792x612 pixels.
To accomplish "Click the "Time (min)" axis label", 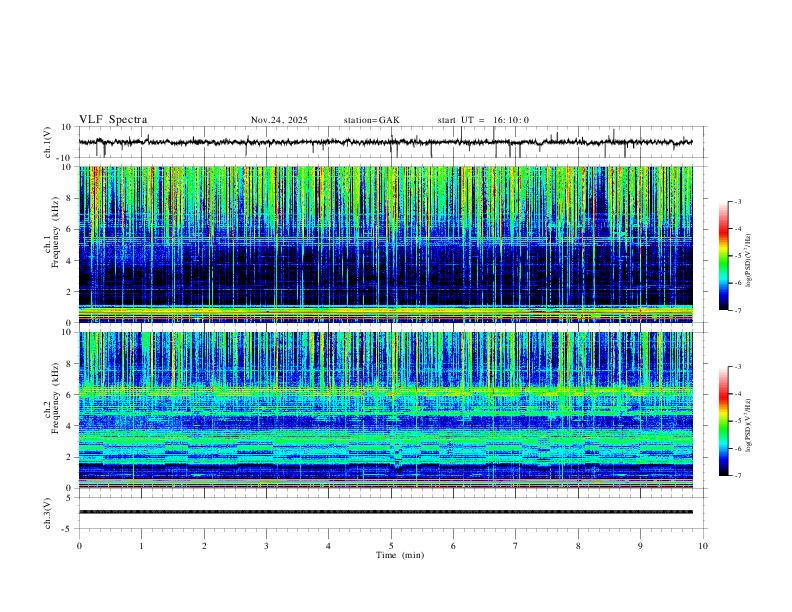I will click(x=400, y=555).
